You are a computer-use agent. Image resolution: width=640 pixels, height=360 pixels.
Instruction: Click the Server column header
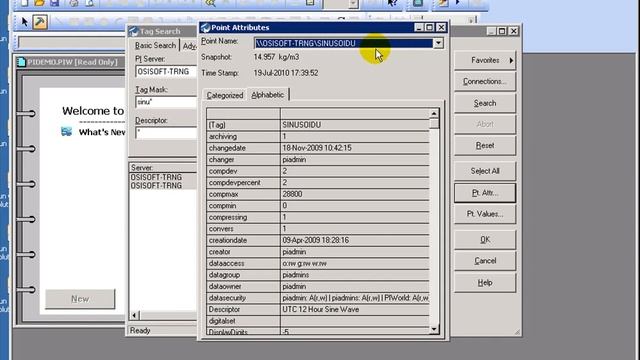pos(163,168)
